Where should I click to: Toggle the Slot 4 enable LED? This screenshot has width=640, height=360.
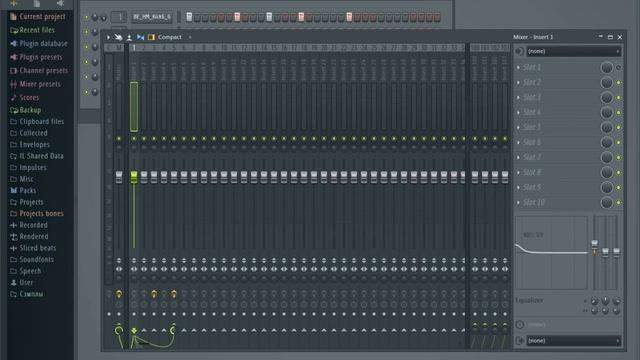(x=618, y=113)
